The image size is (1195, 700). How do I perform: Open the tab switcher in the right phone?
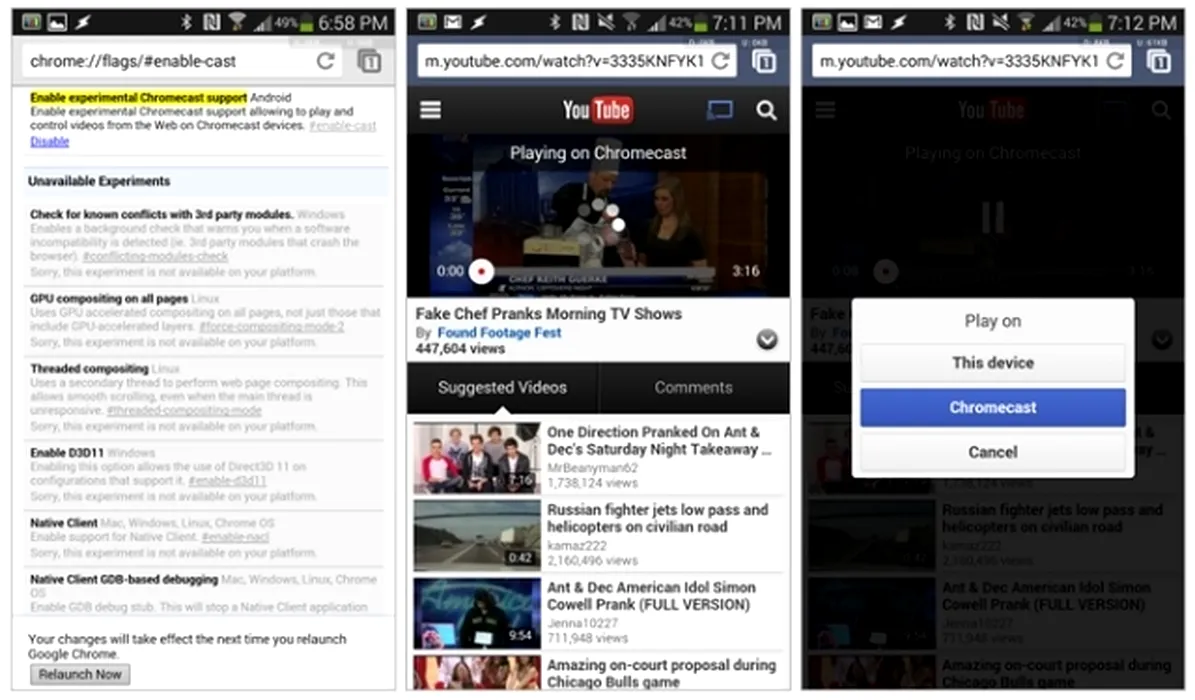[x=1159, y=61]
